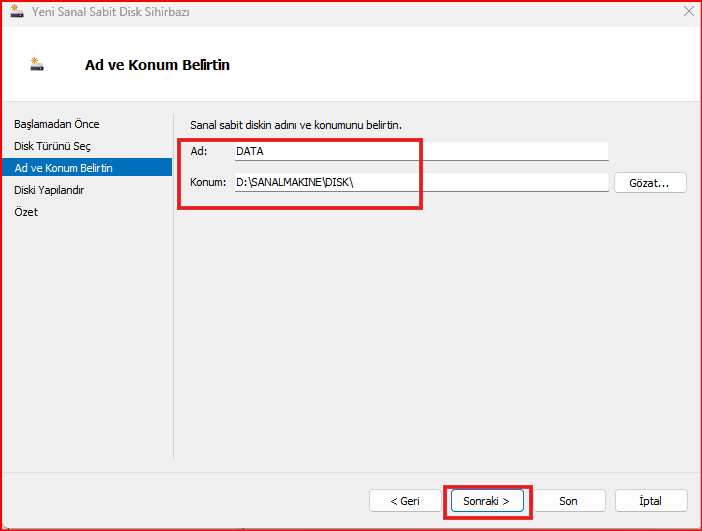This screenshot has height=531, width=702.
Task: Click the Konum path input field
Action: click(x=420, y=182)
